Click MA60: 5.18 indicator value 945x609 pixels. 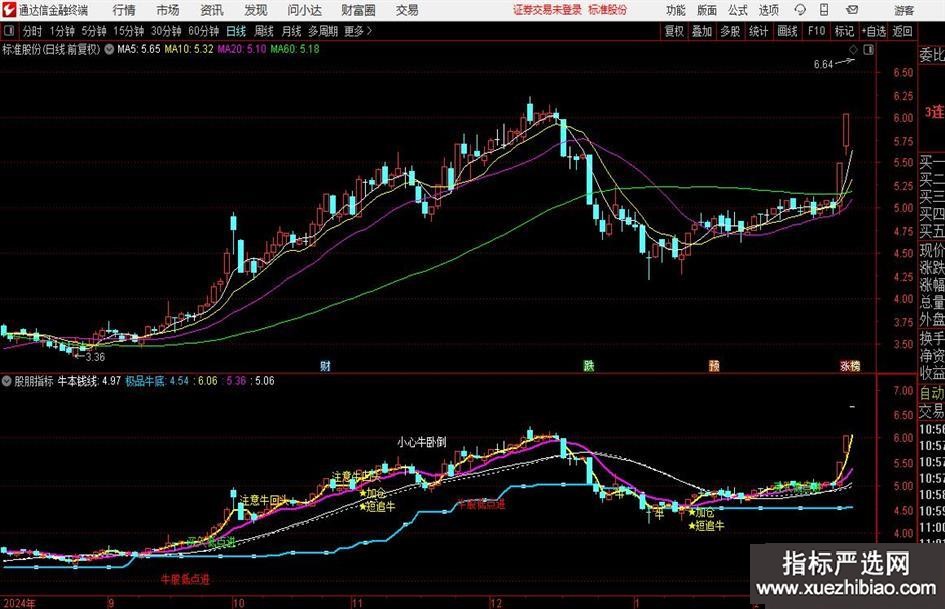[295, 49]
